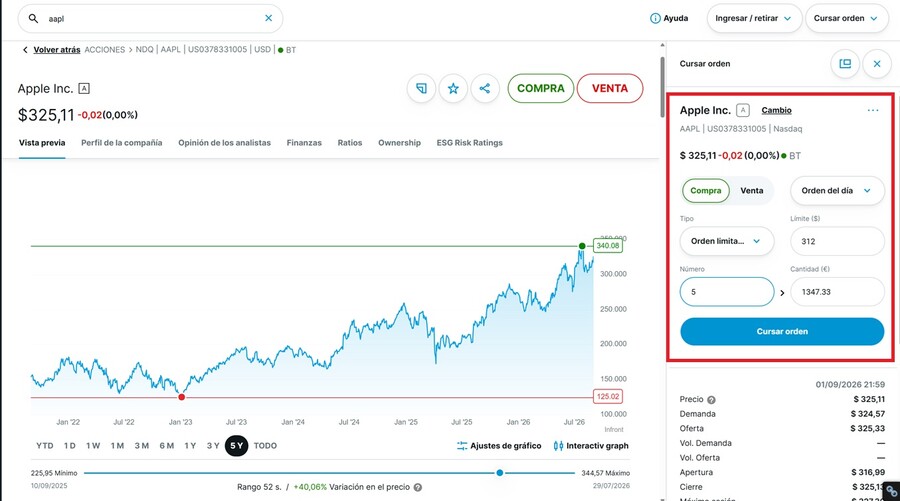The width and height of the screenshot is (900, 501).
Task: Click arrow between Número and Cantidad
Action: (782, 293)
